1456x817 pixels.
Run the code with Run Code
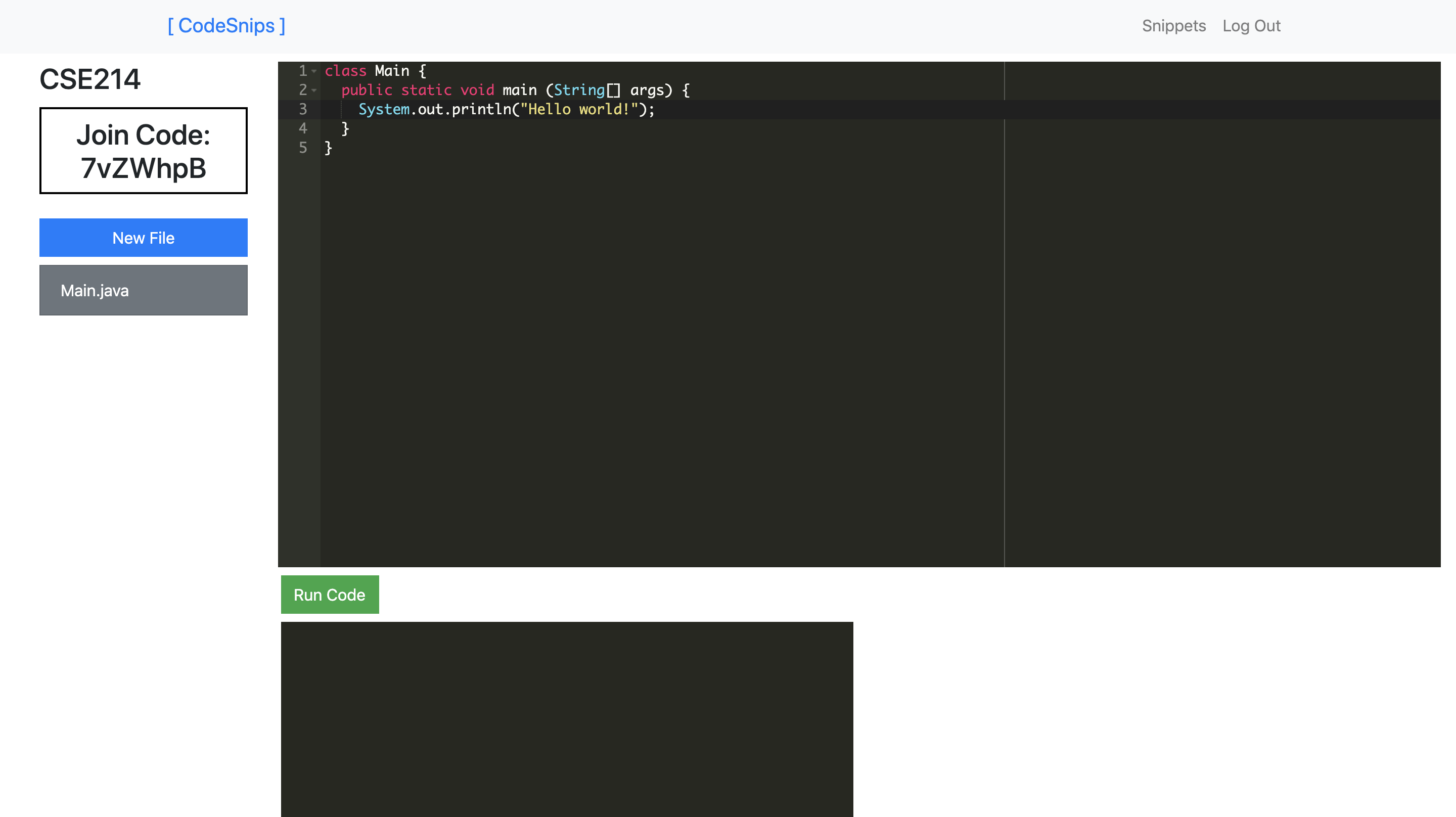330,595
